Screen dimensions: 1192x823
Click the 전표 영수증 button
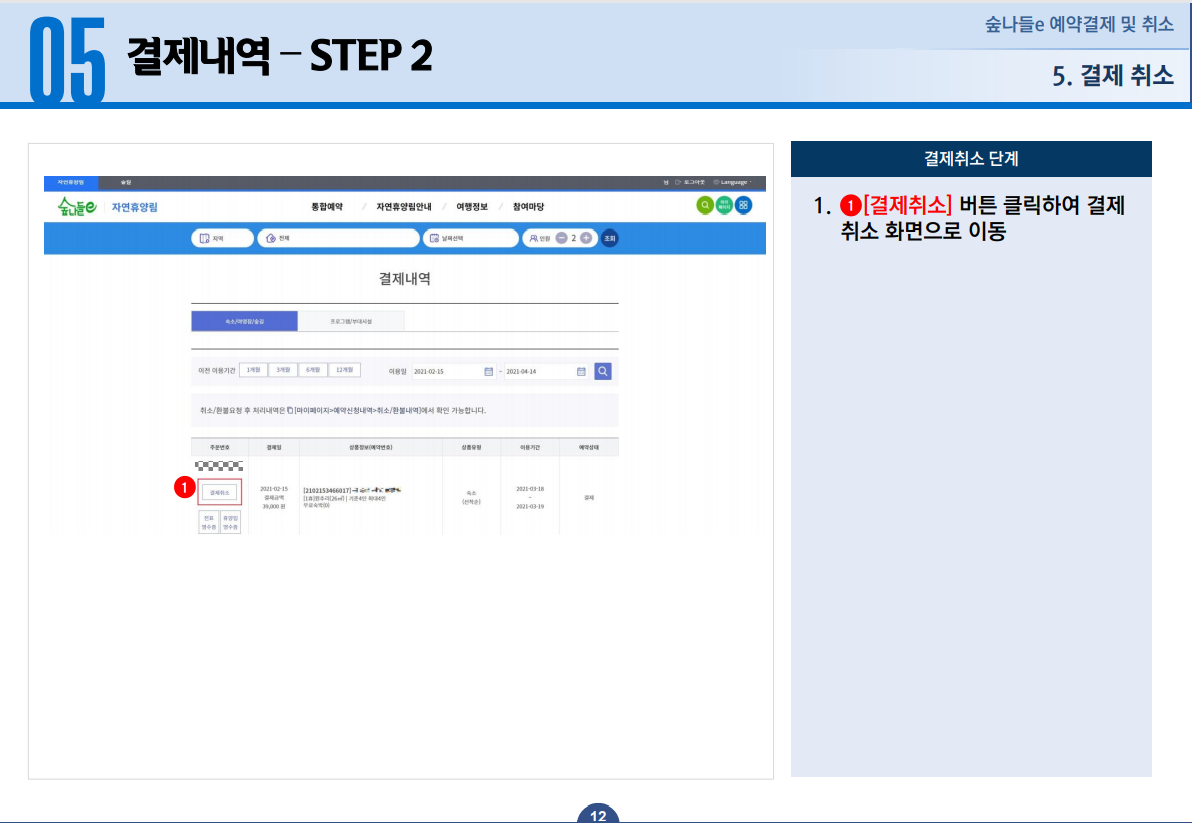pyautogui.click(x=209, y=522)
